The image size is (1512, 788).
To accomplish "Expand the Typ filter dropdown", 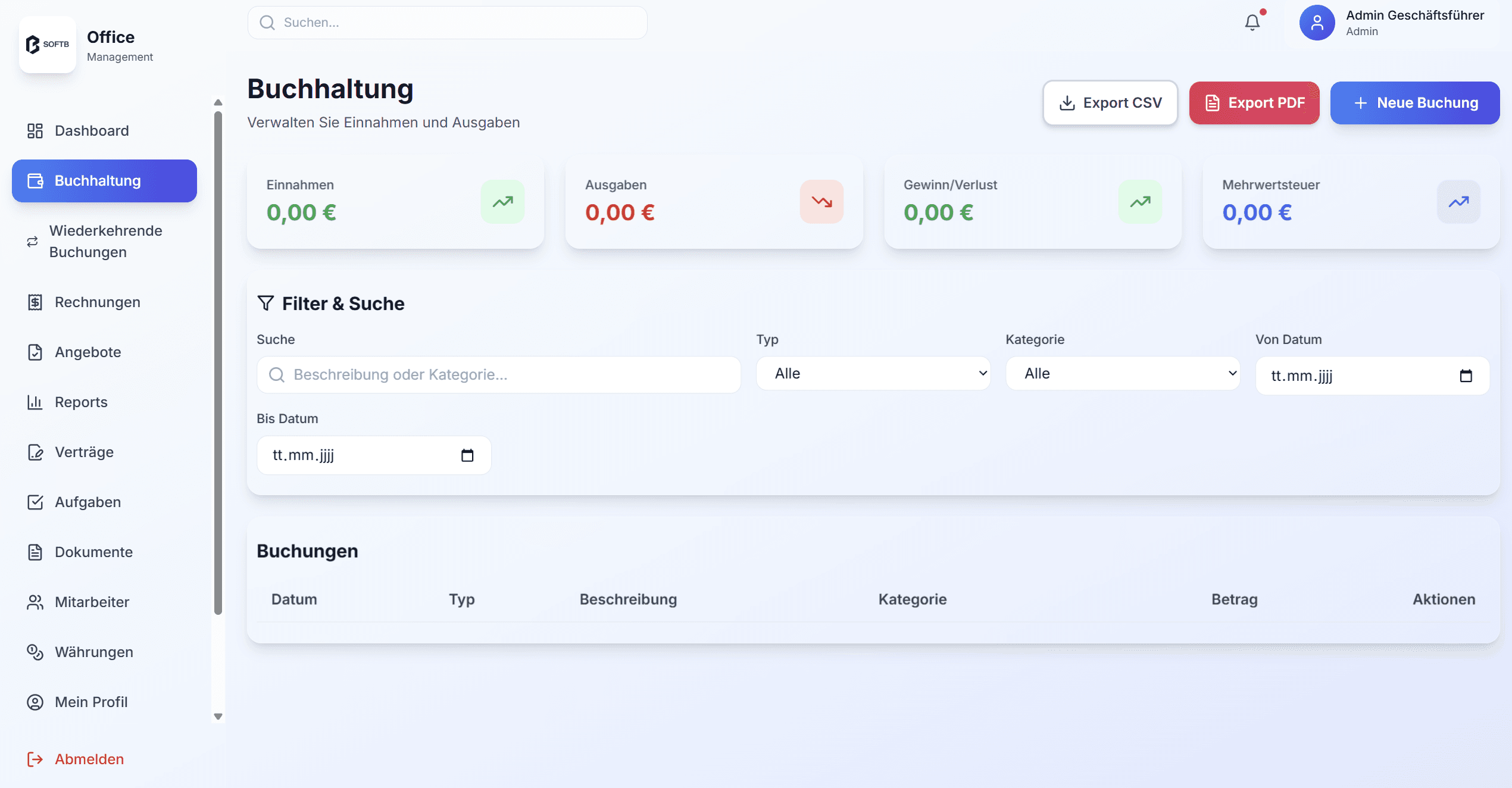I will point(873,373).
